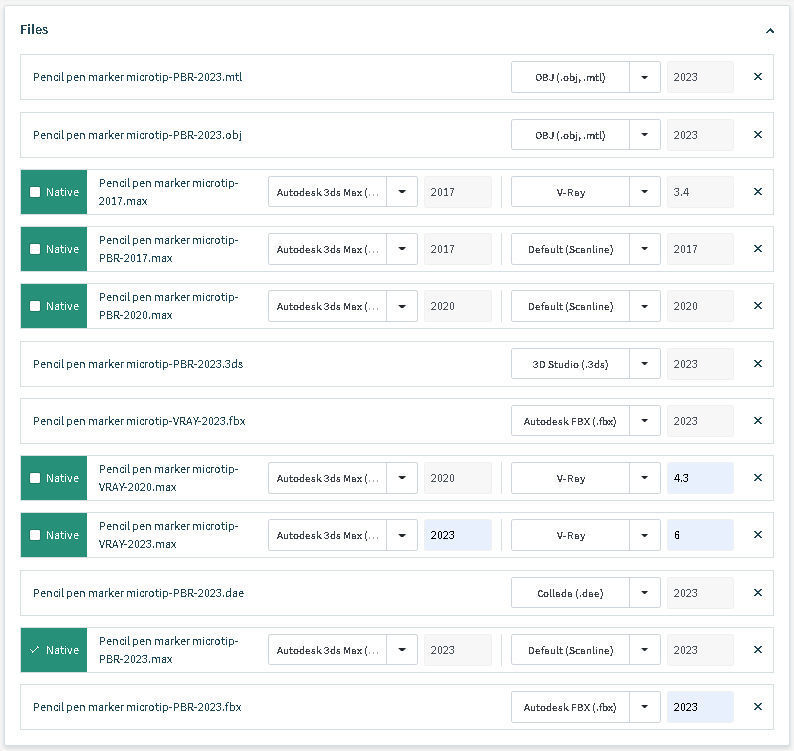Screen dimensions: 794x751
Task: Remove the microtip-PBR-2023.mtl file
Action: tap(757, 77)
